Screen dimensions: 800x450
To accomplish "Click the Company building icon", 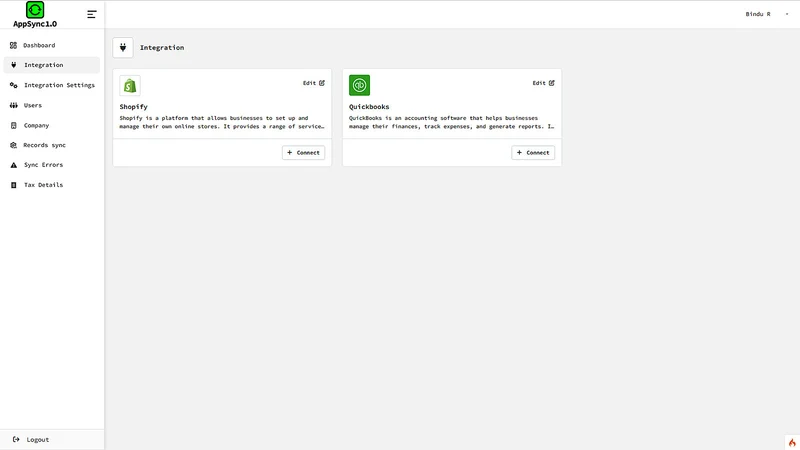I will click(x=14, y=125).
